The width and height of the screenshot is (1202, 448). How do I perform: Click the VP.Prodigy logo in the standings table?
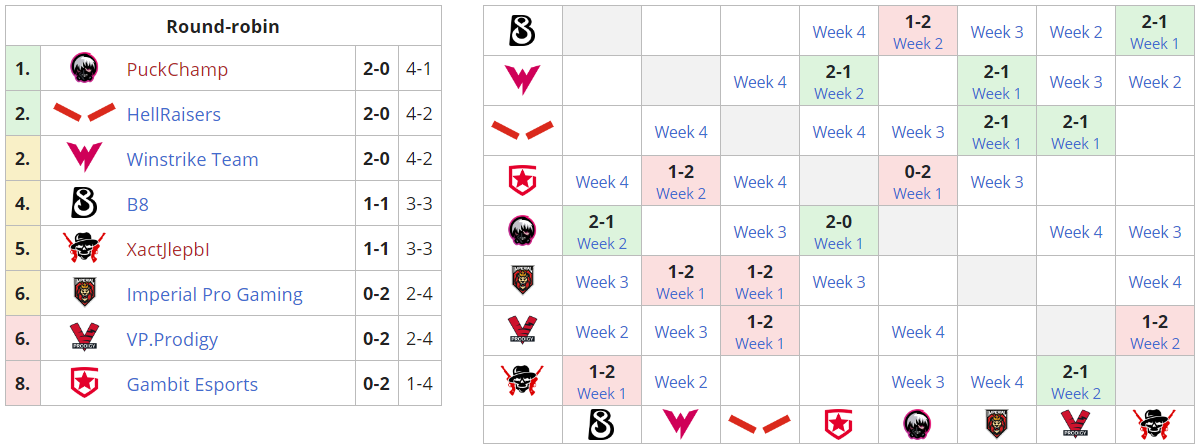[83, 339]
